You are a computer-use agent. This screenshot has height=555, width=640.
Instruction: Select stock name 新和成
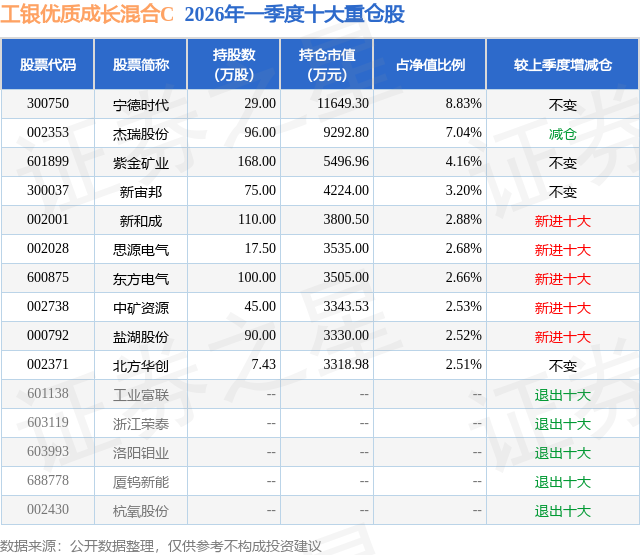tap(141, 221)
